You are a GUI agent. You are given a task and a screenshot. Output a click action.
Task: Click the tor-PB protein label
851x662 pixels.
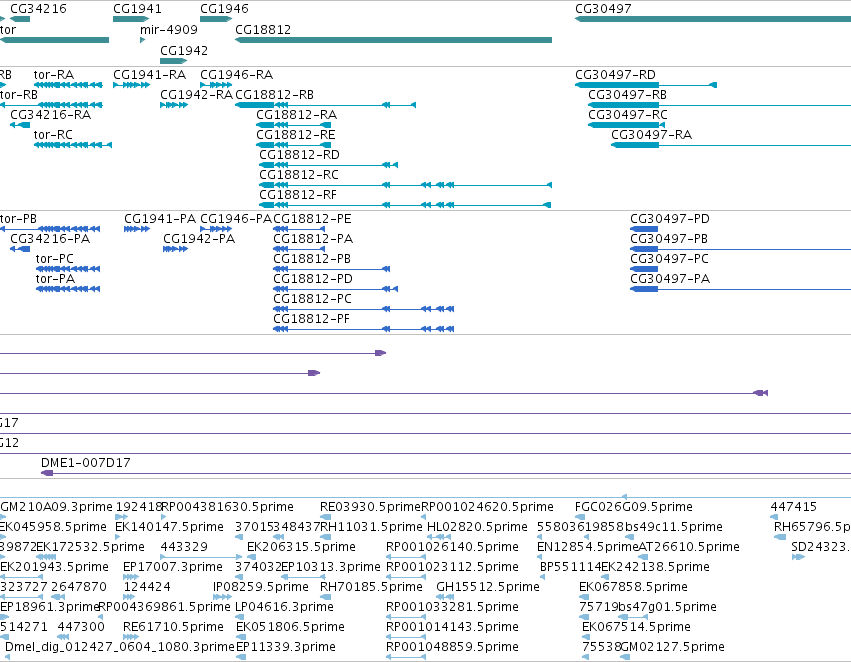pos(18,219)
